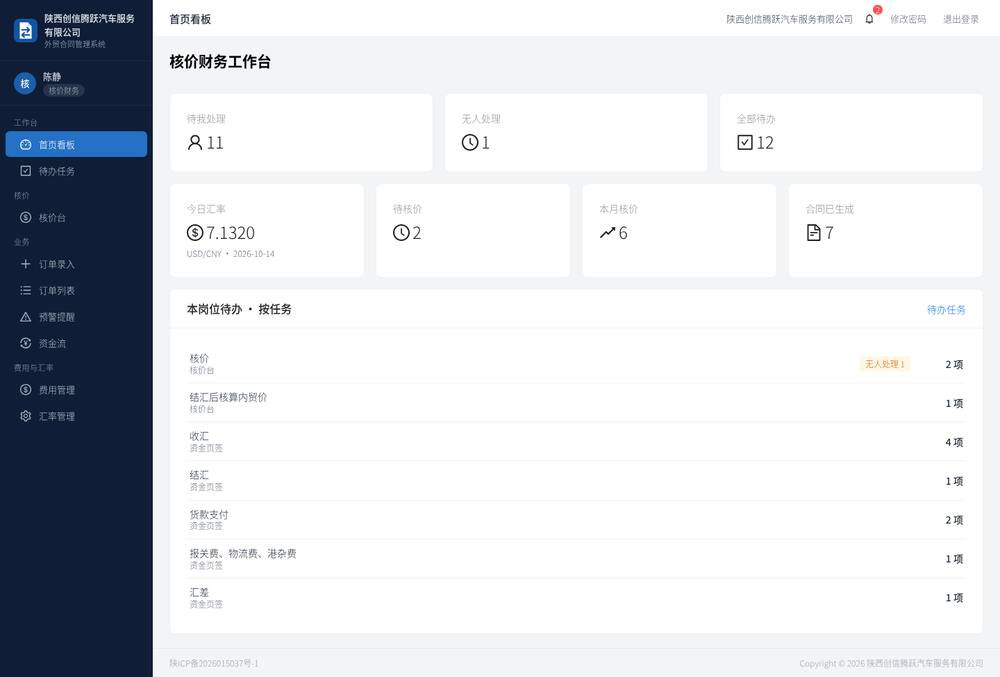
Task: Open 汇率管理 in the sidebar
Action: point(77,416)
